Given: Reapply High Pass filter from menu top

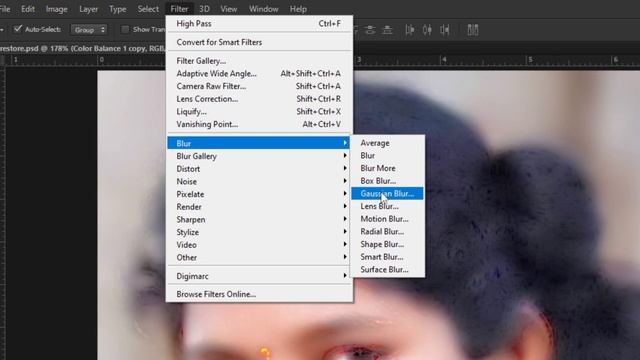Looking at the screenshot, I should tap(259, 24).
